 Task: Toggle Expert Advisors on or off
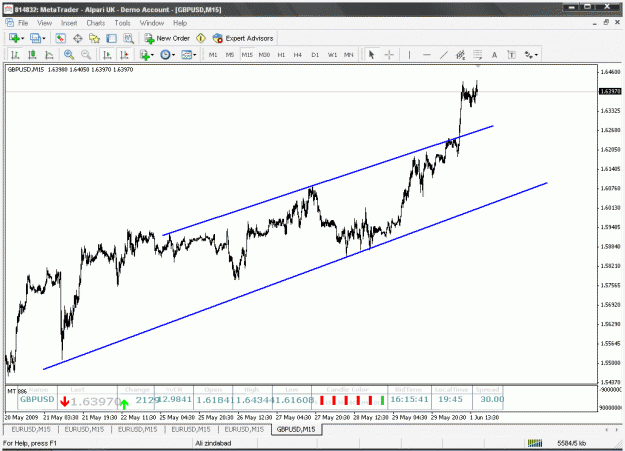[243, 38]
